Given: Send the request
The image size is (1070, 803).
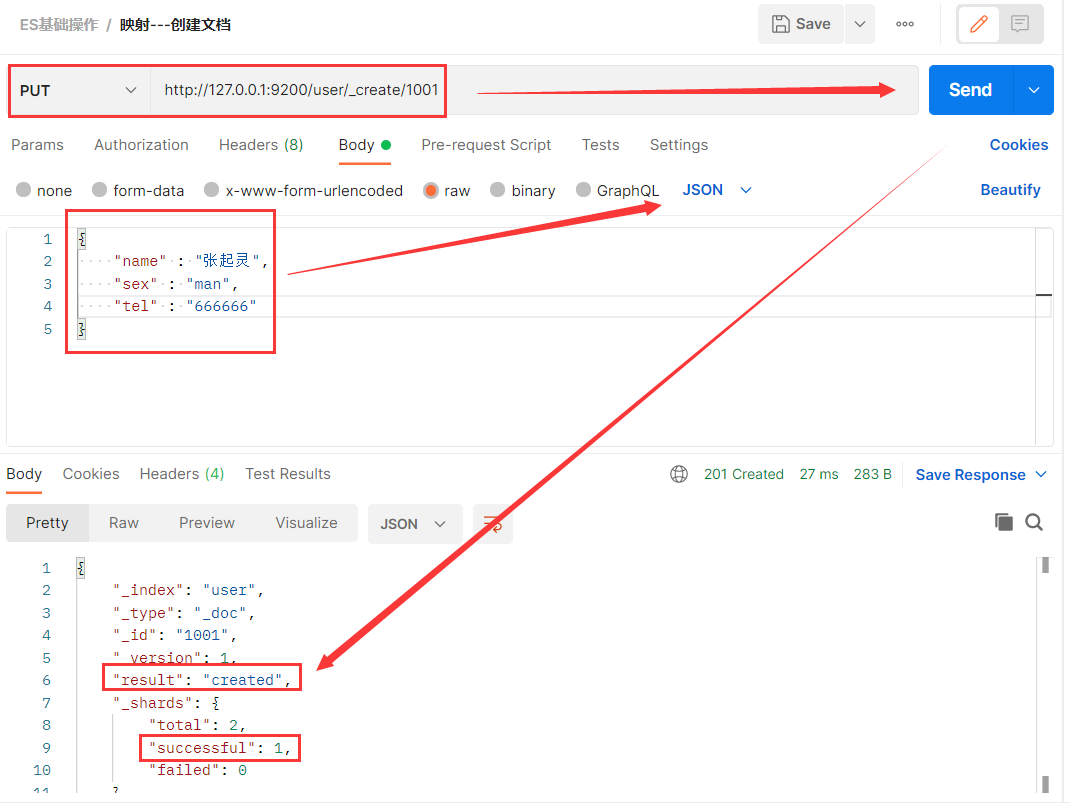Looking at the screenshot, I should (970, 90).
